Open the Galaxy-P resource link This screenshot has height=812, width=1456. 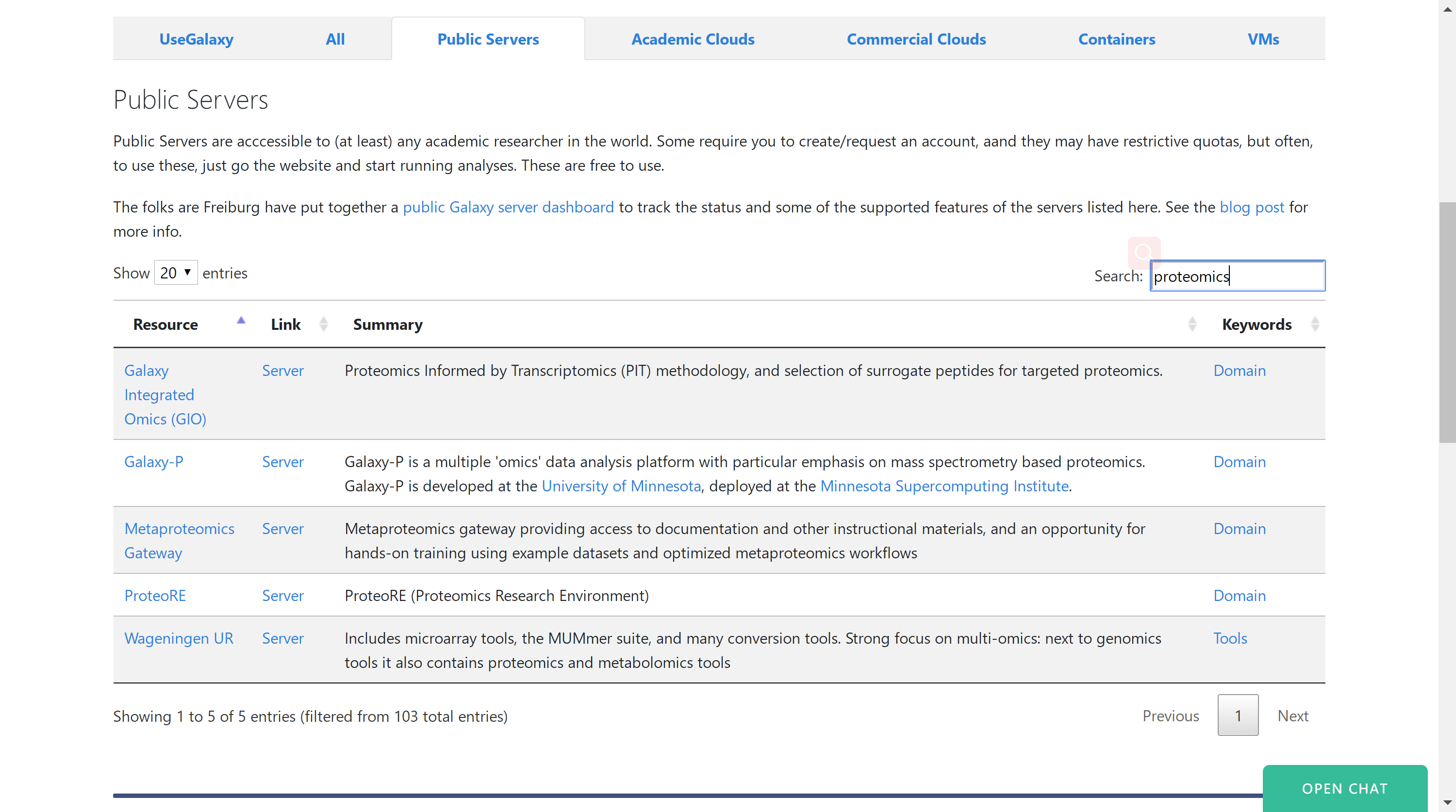pos(154,462)
